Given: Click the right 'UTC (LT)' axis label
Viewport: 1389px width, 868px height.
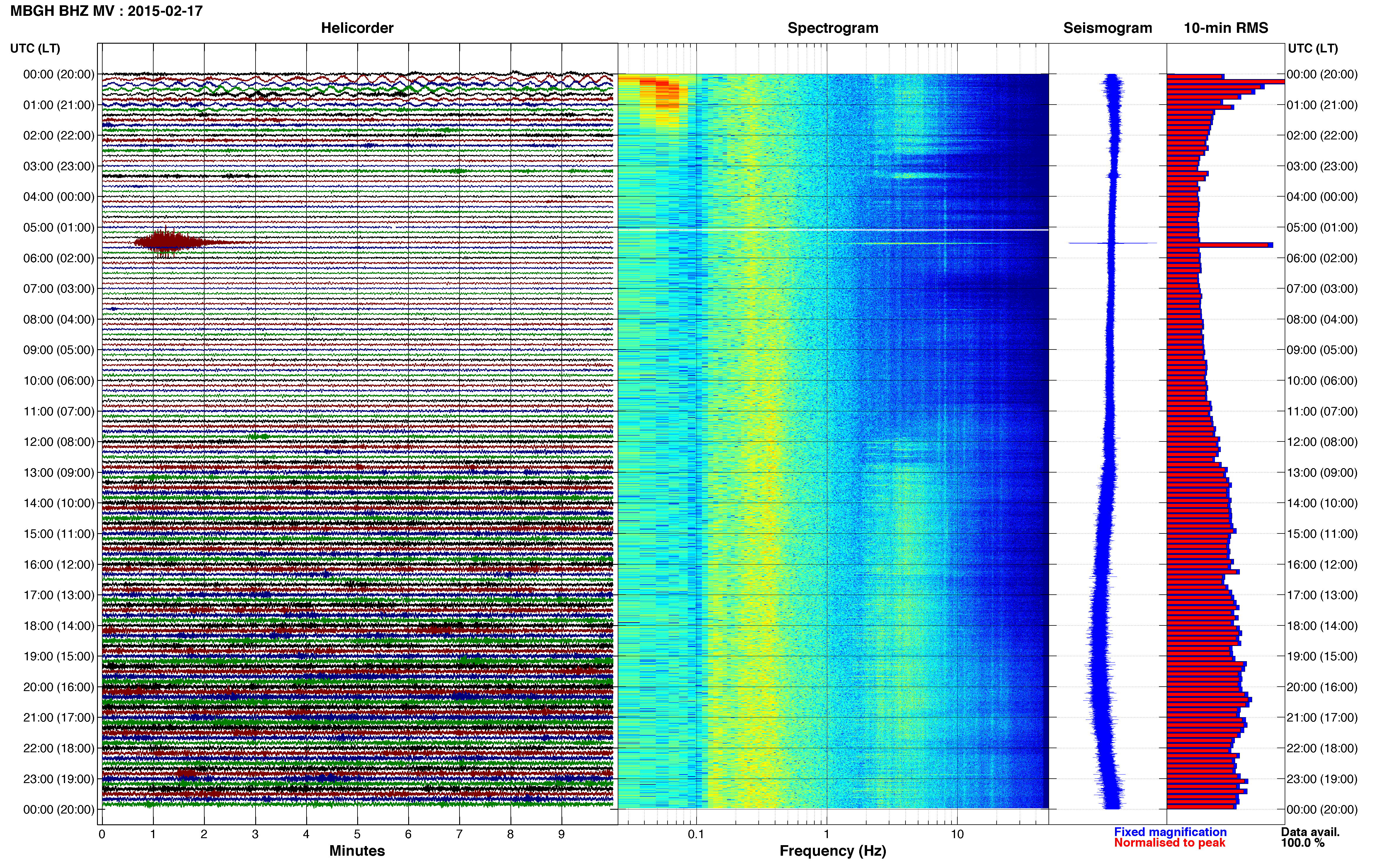Looking at the screenshot, I should click(1313, 48).
